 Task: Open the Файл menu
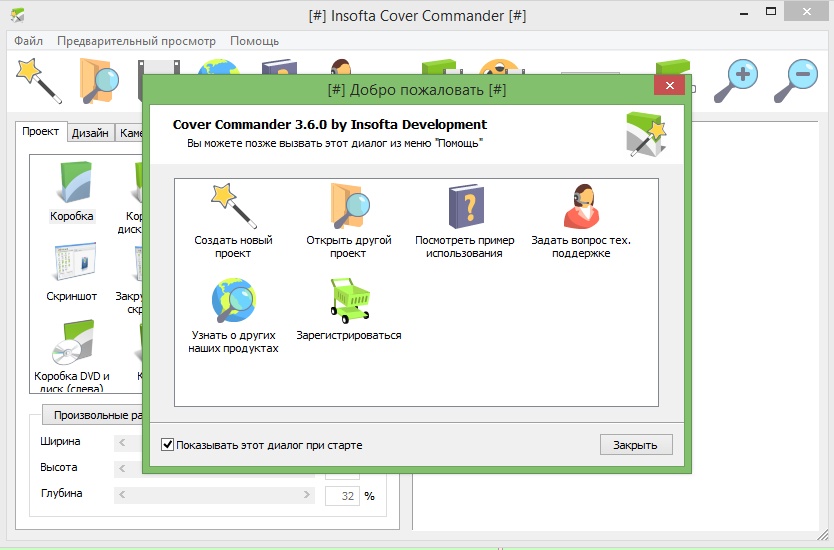coord(28,41)
